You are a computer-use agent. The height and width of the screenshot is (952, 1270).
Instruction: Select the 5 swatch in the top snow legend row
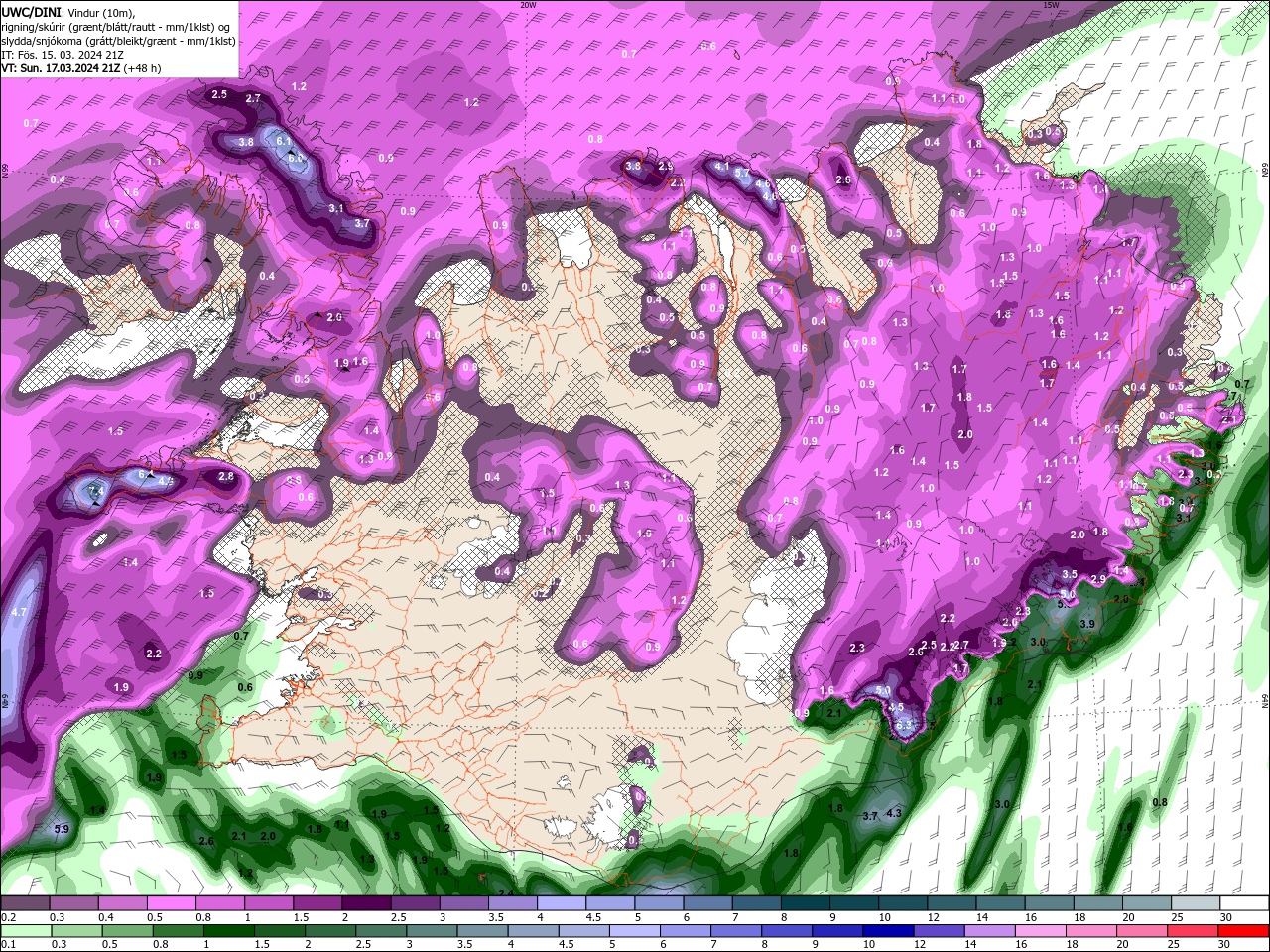[658, 903]
